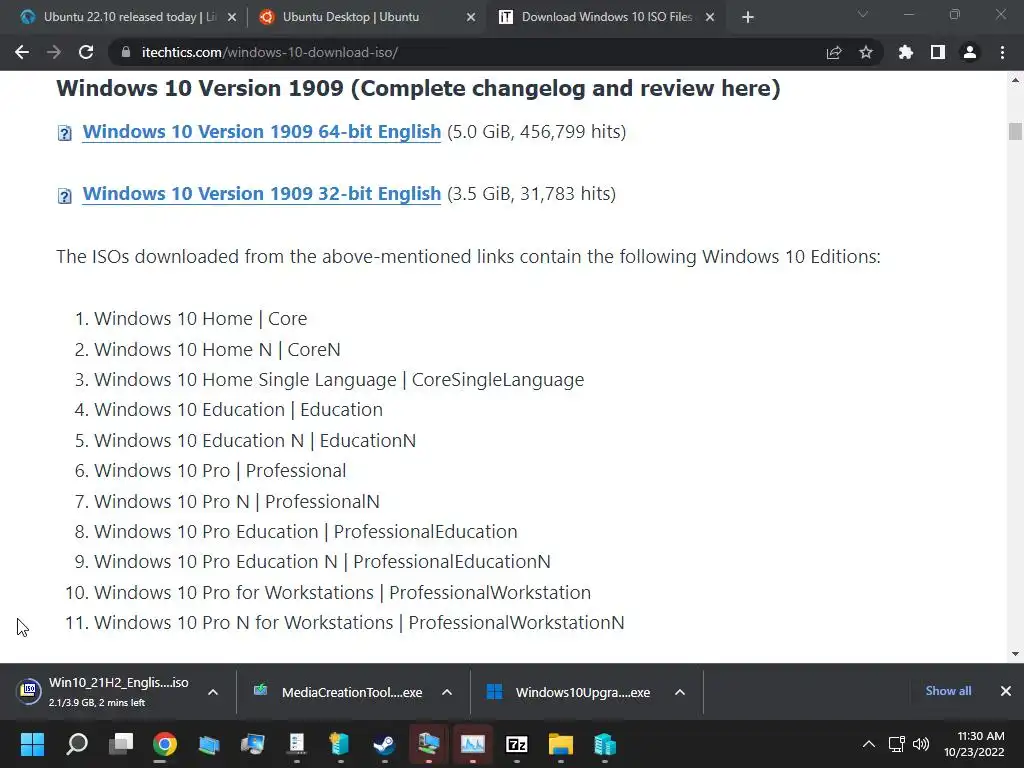
Task: Open the Windows10Upgrade exe download
Action: [569, 692]
